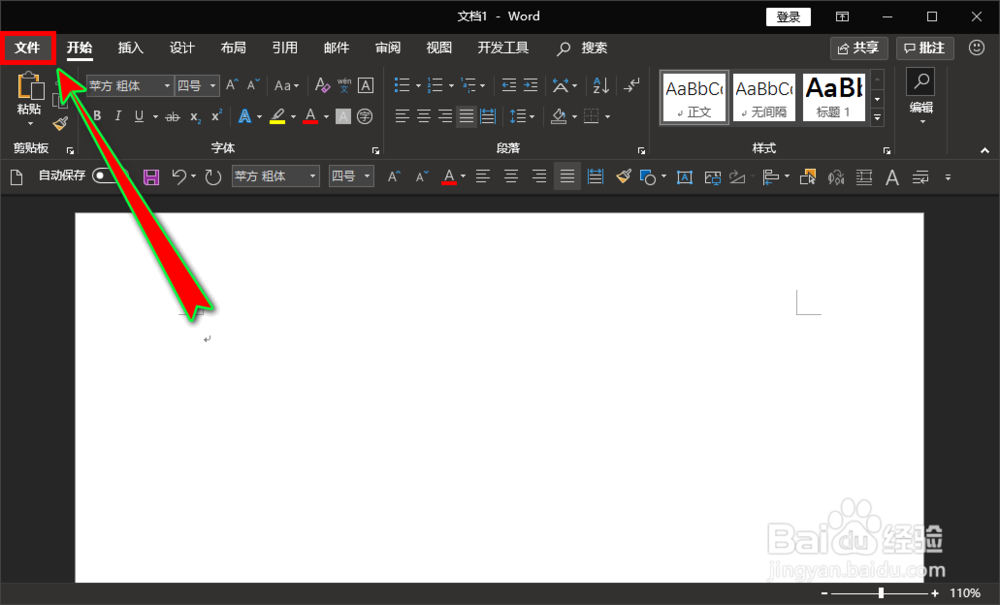Image resolution: width=1000 pixels, height=605 pixels.
Task: Toggle ribbon display options icon in title bar
Action: pyautogui.click(x=842, y=17)
